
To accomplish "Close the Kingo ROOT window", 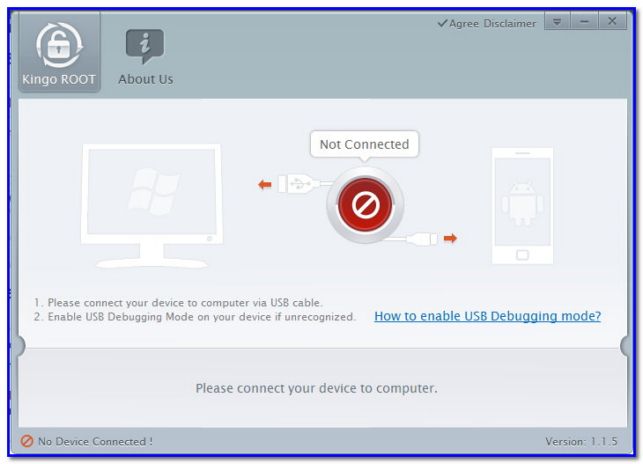I will pos(612,21).
